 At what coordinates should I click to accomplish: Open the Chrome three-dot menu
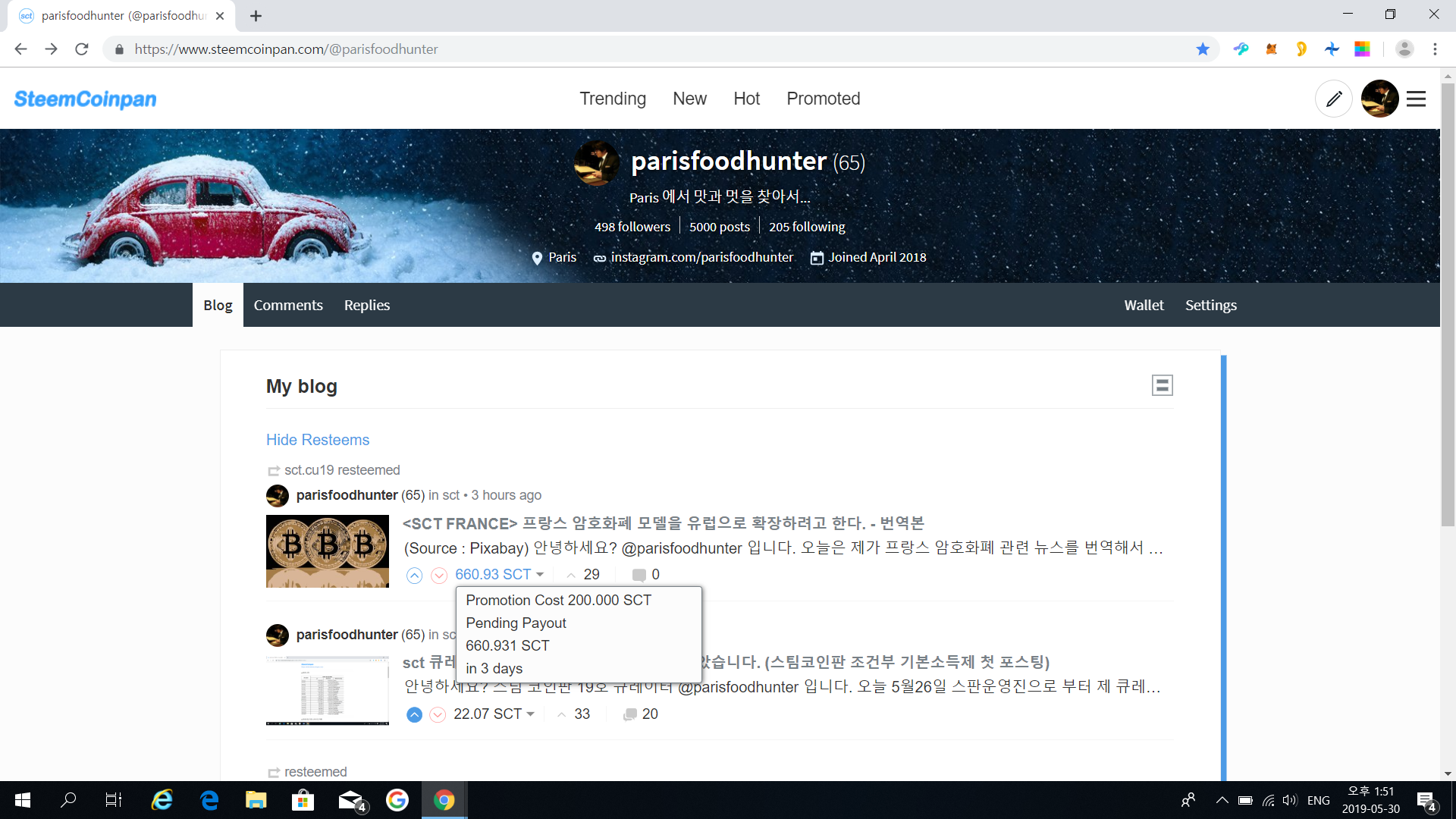1435,49
